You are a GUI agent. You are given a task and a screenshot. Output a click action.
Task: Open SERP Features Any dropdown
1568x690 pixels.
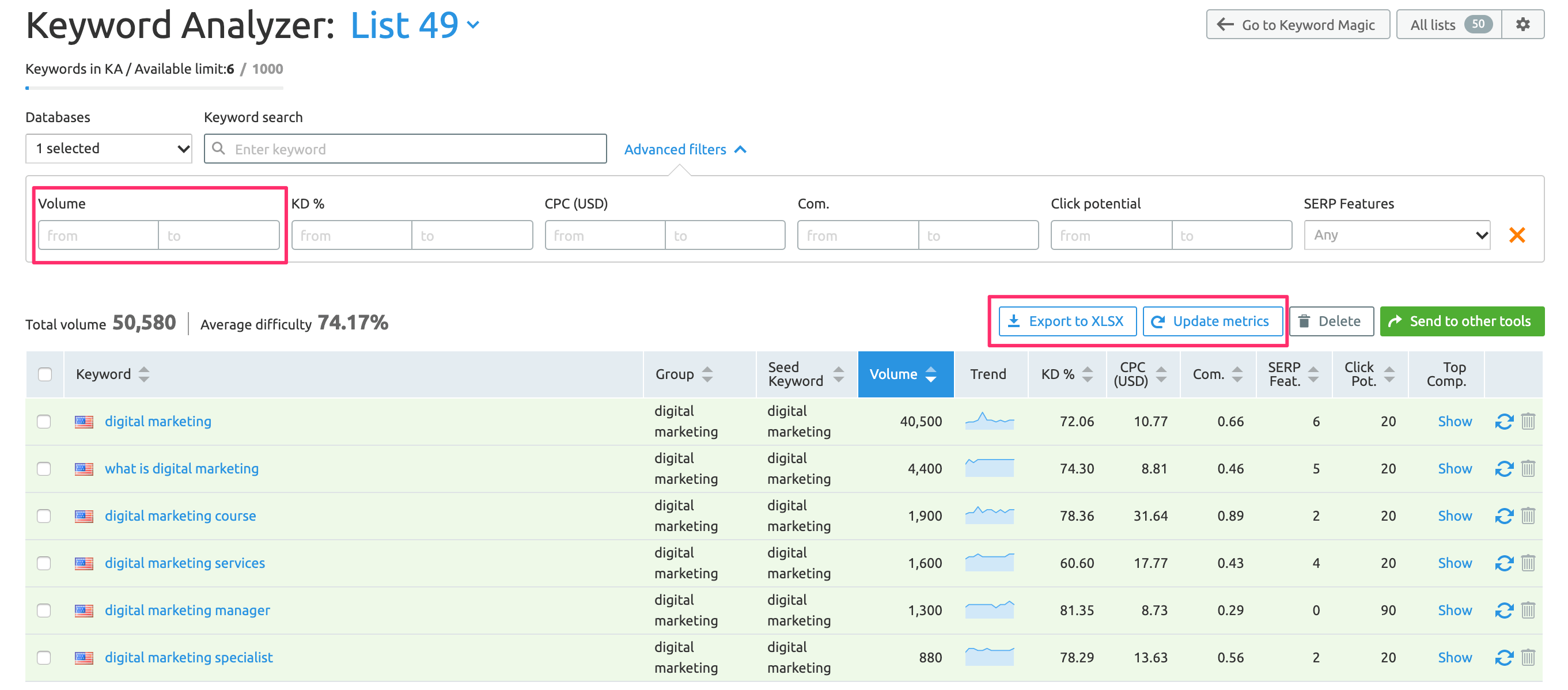(x=1396, y=235)
